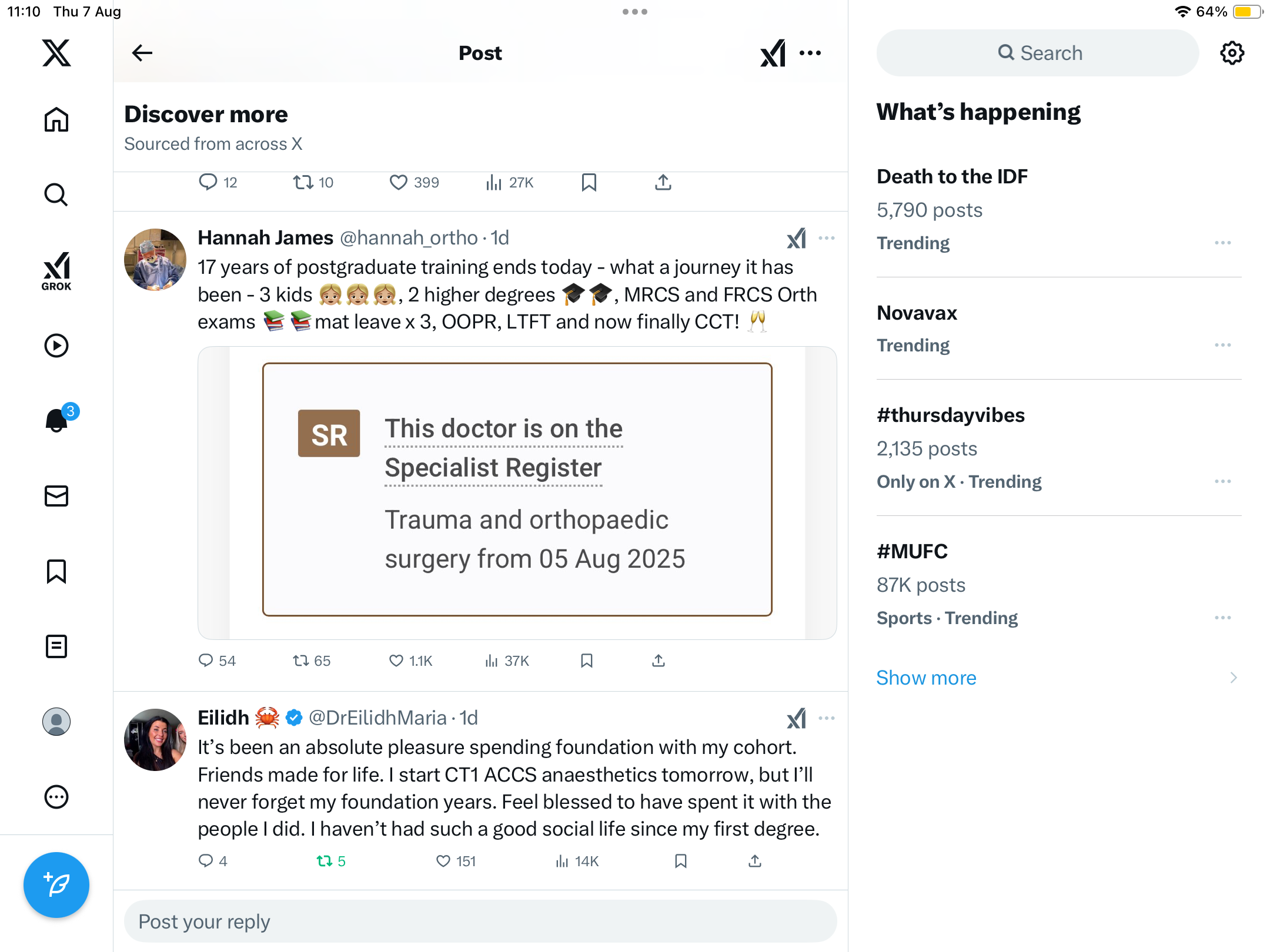Open the post header three-dot menu
Image resolution: width=1270 pixels, height=952 pixels.
click(x=810, y=53)
